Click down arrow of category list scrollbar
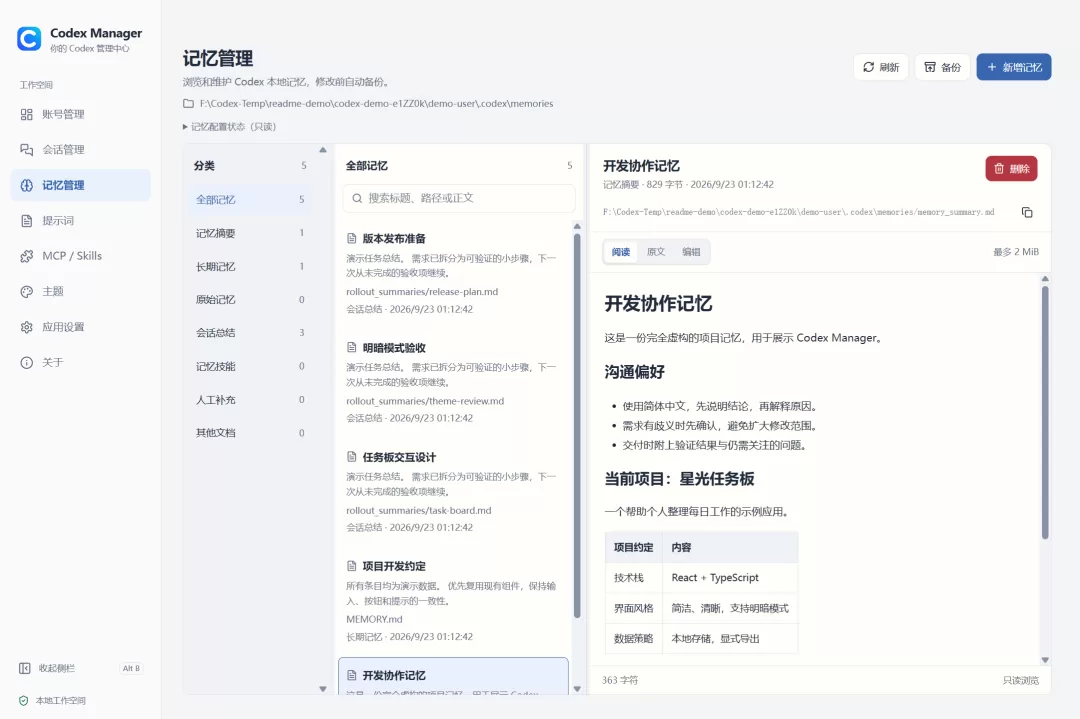1080x719 pixels. [x=322, y=689]
